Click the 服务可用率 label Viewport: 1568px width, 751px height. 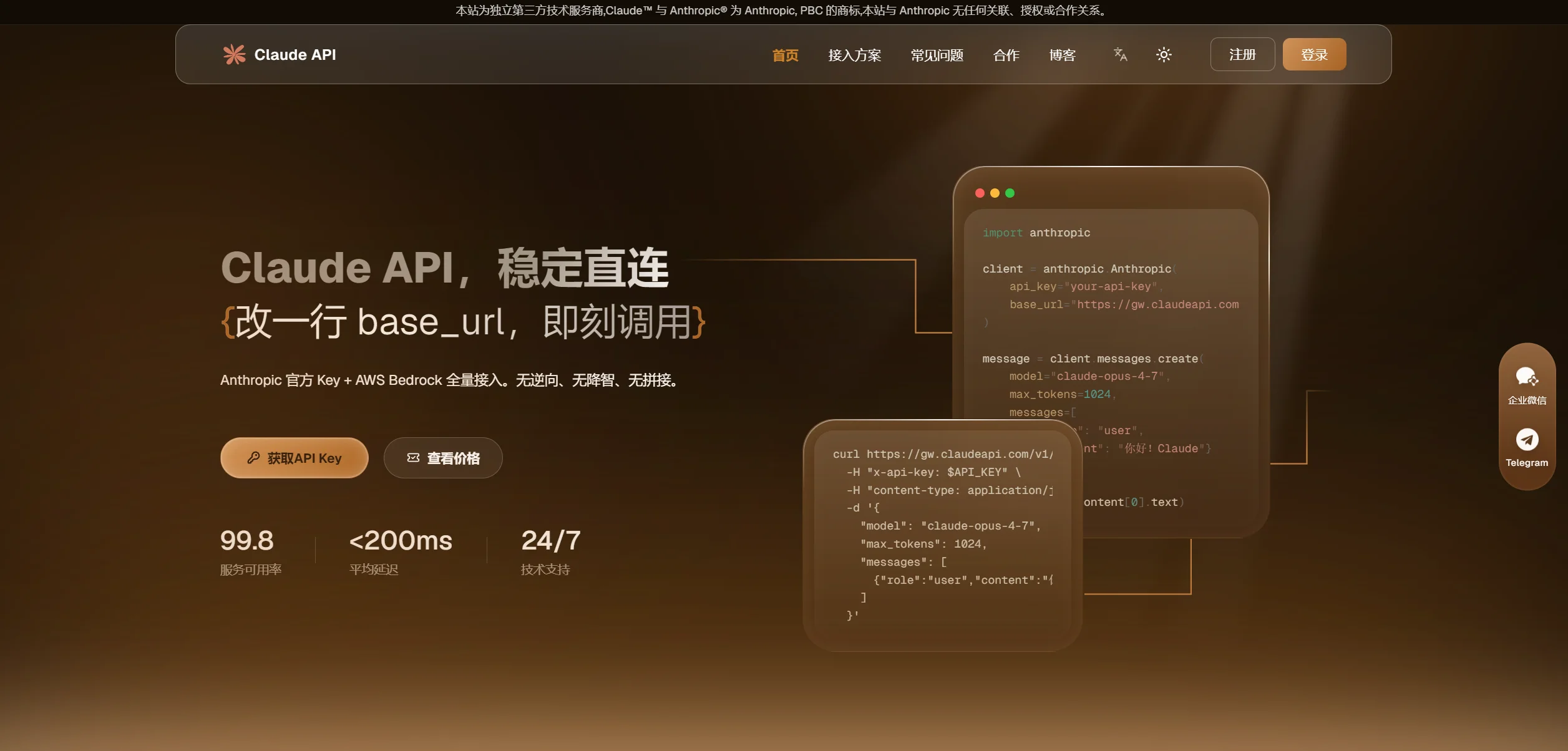tap(251, 569)
